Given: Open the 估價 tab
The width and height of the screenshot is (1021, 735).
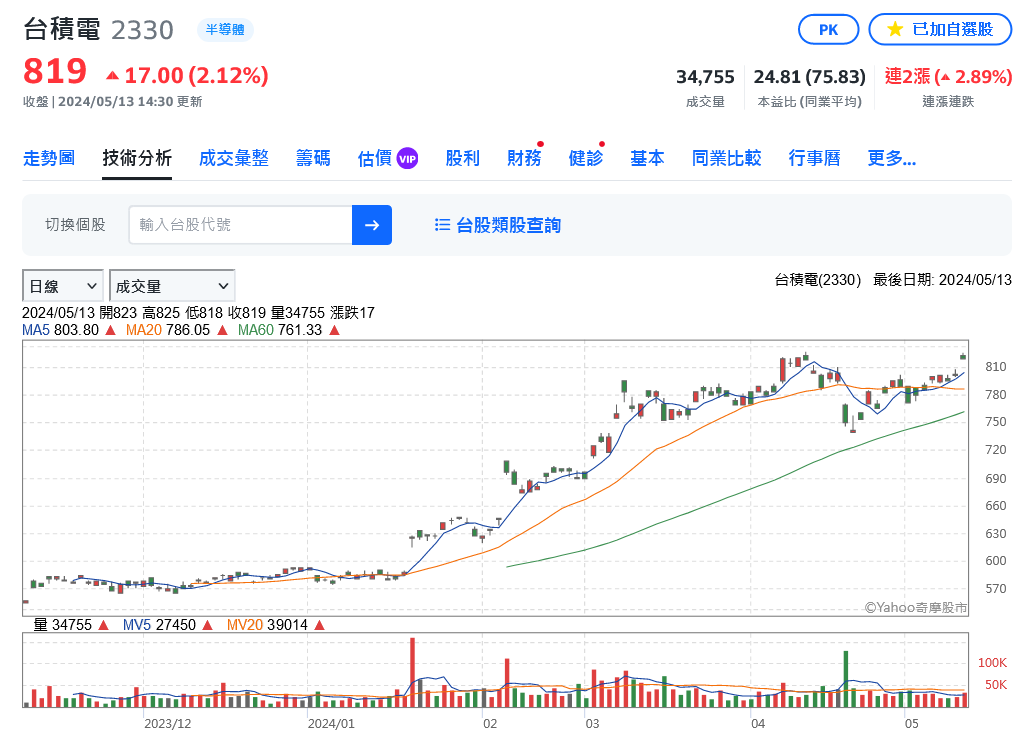Looking at the screenshot, I should [374, 158].
